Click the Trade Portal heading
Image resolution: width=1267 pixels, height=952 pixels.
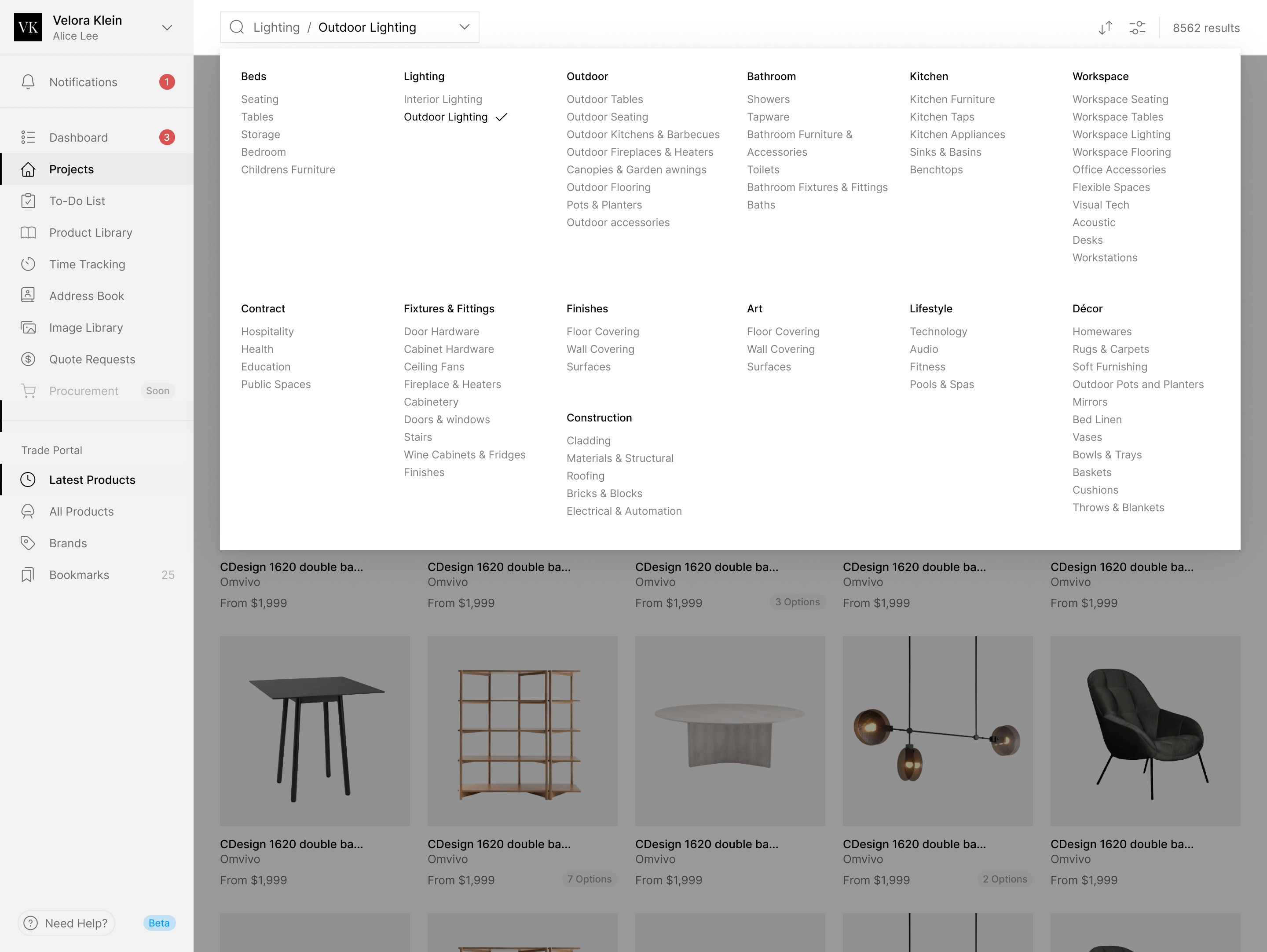click(x=51, y=450)
